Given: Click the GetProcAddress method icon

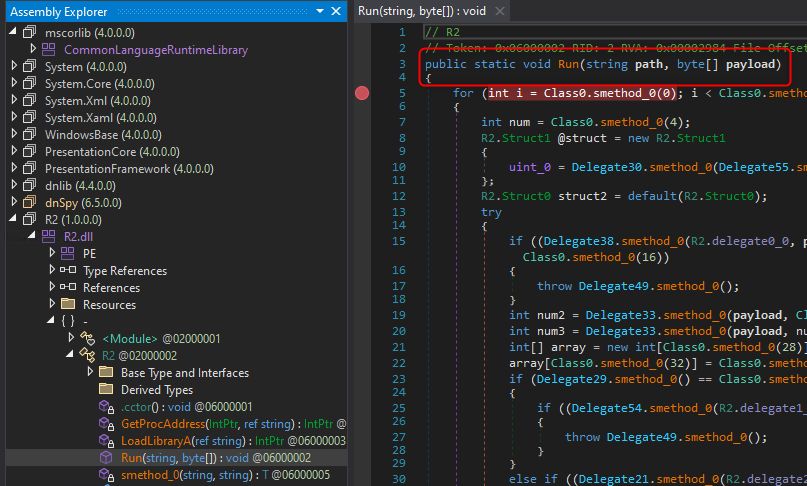Looking at the screenshot, I should click(107, 424).
